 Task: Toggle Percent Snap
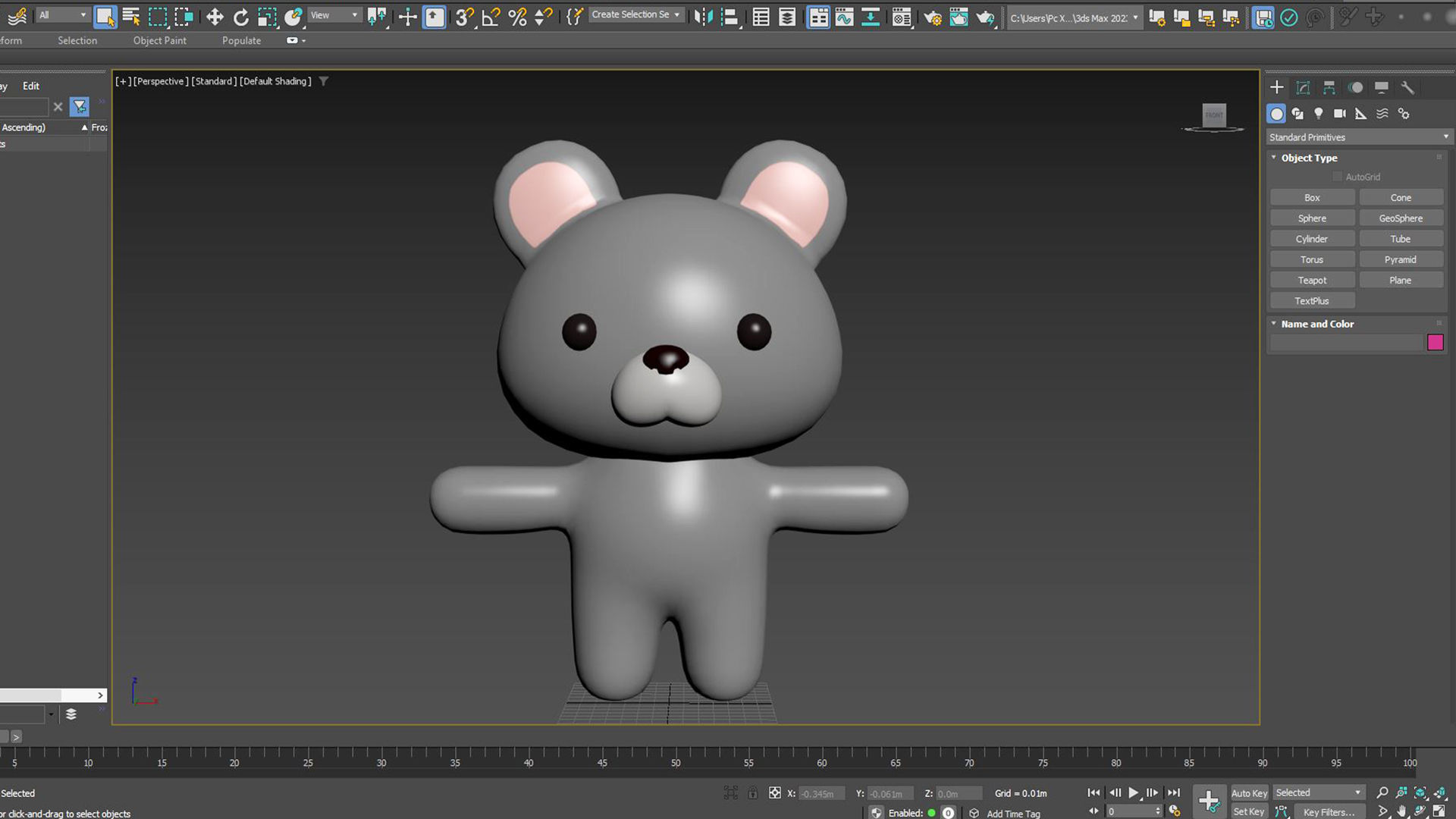pyautogui.click(x=517, y=16)
